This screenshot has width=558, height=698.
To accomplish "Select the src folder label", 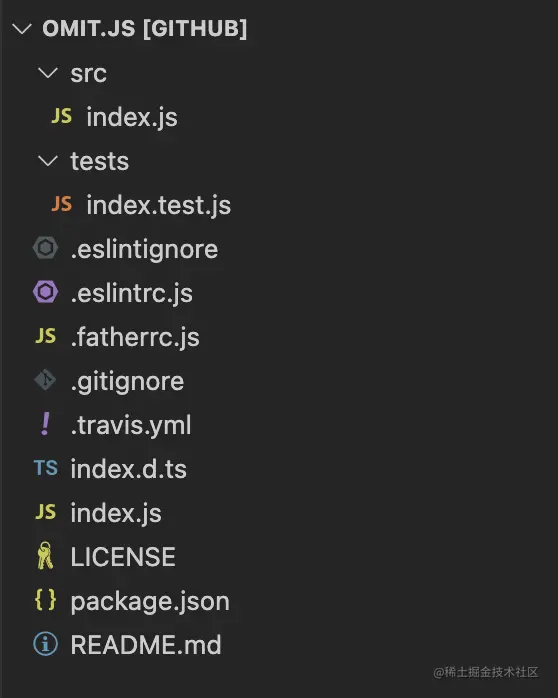I will pos(89,73).
